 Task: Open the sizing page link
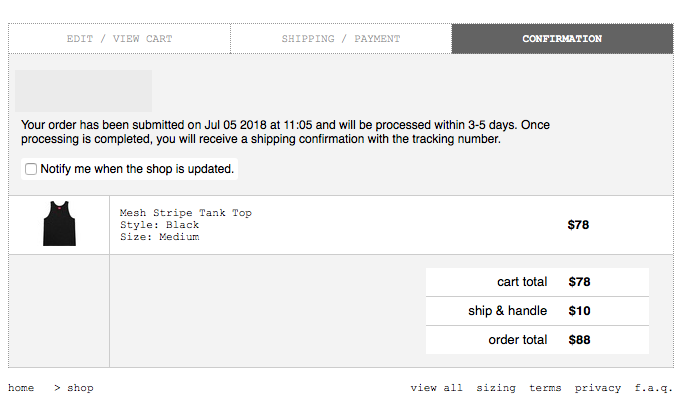click(496, 388)
